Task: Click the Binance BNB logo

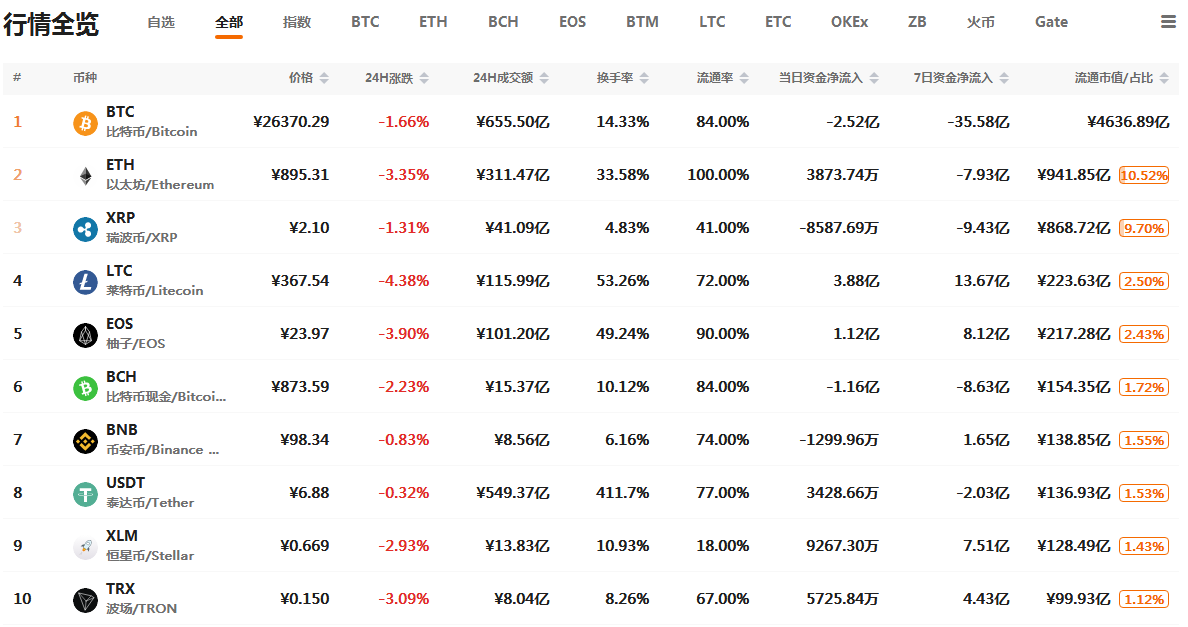Action: (x=85, y=440)
